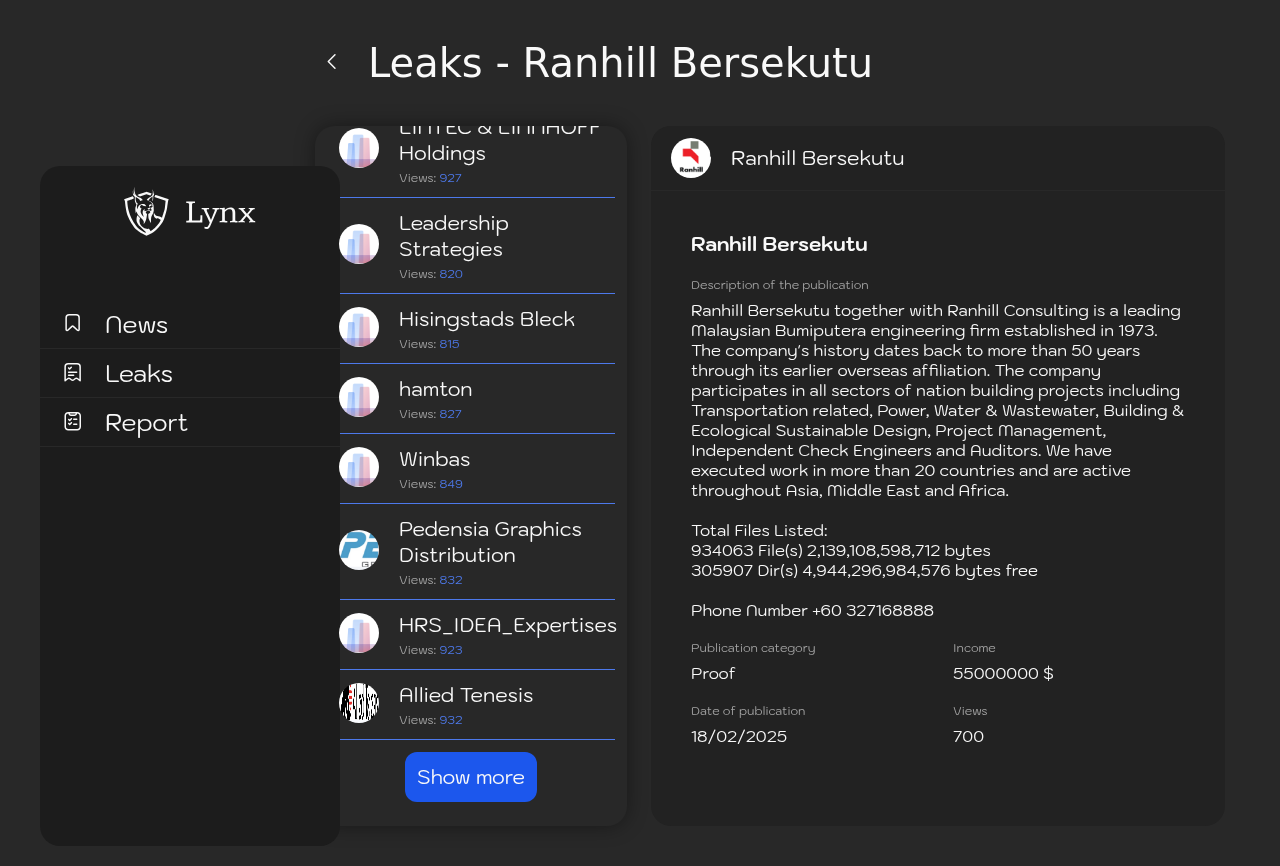This screenshot has height=866, width=1280.
Task: Click the 934063 File(s) line
Action: tap(841, 551)
